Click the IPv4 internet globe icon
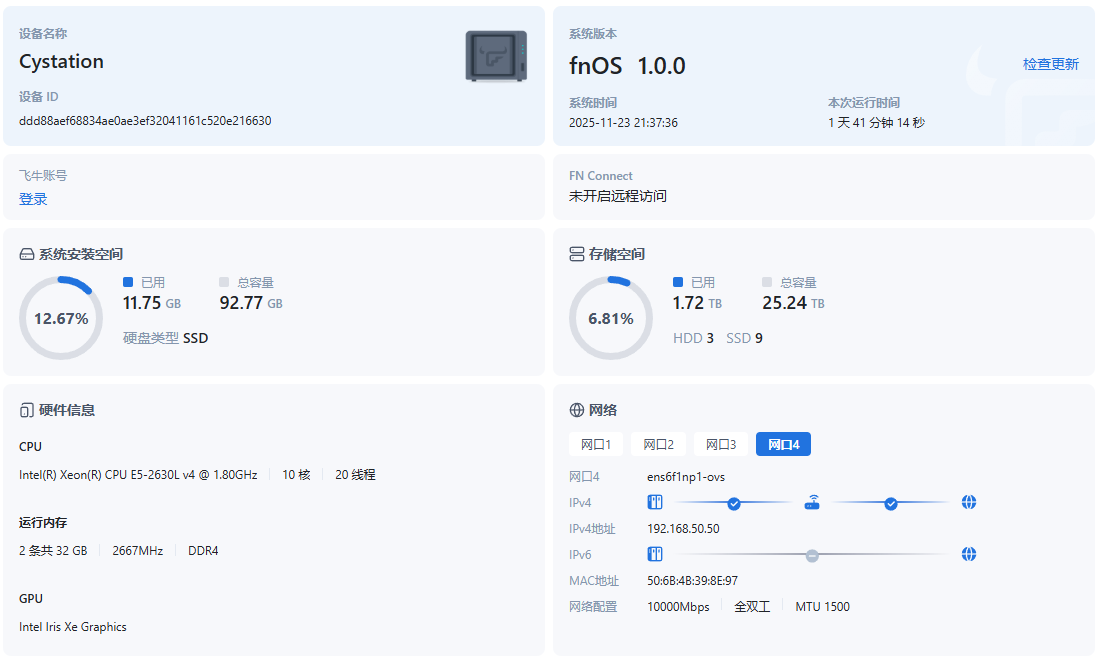Viewport: 1103px width, 668px height. tap(969, 503)
